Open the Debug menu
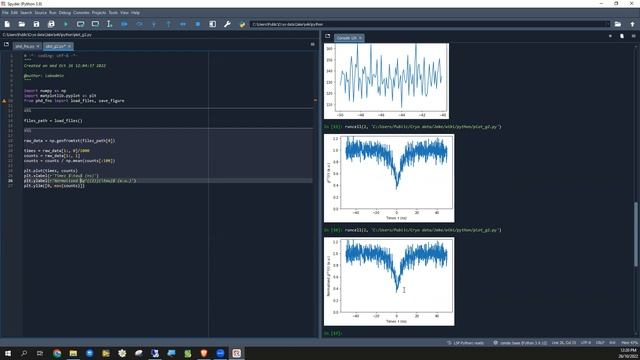Image resolution: width=640 pixels, height=360 pixels. 64,13
